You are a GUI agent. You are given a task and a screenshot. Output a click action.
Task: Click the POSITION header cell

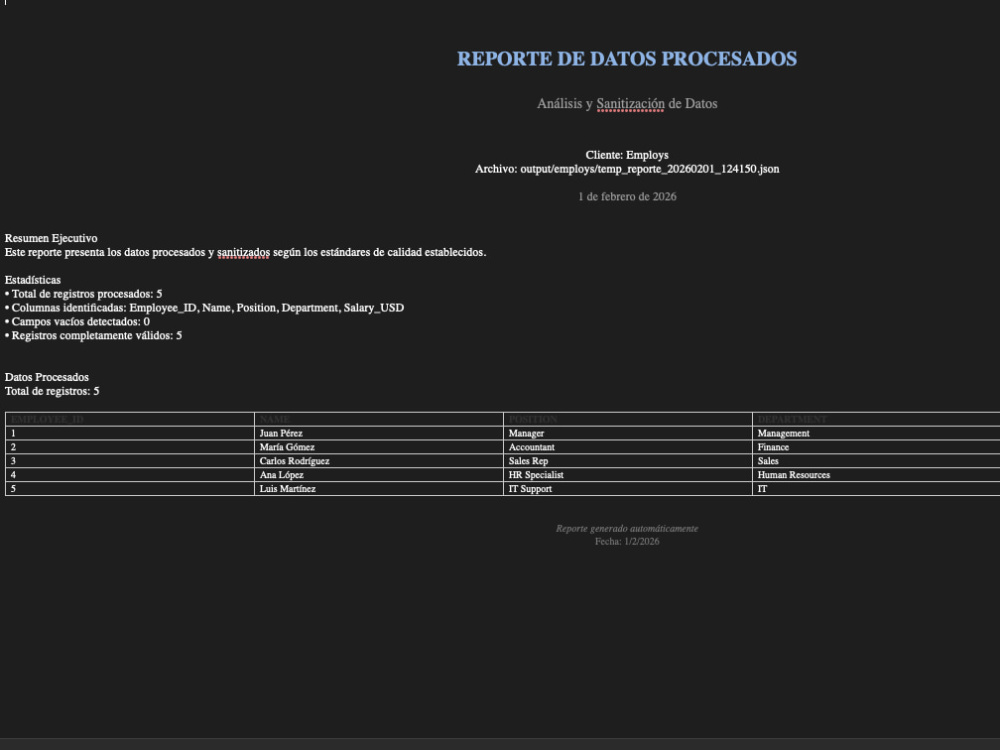tap(628, 419)
